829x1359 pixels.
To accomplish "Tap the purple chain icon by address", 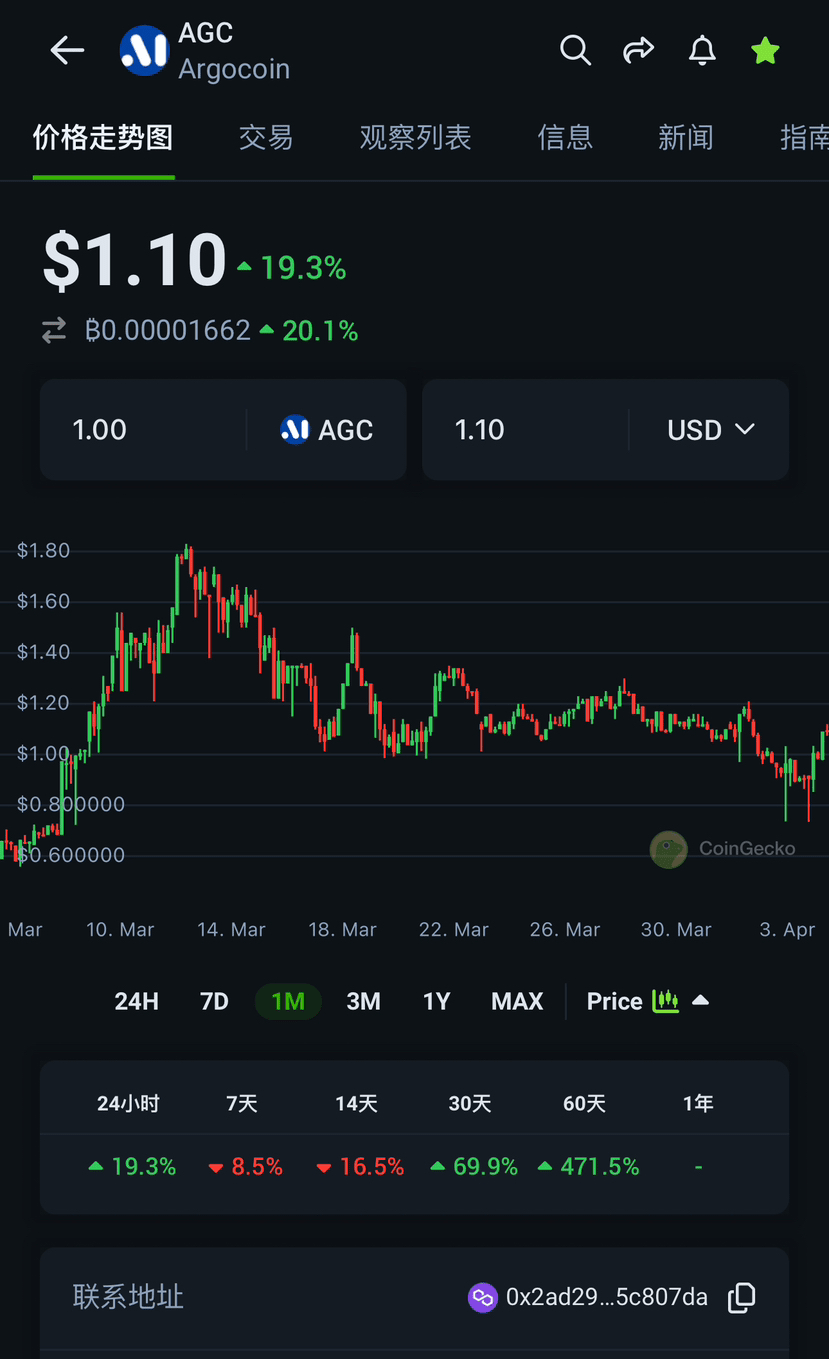I will [483, 1298].
